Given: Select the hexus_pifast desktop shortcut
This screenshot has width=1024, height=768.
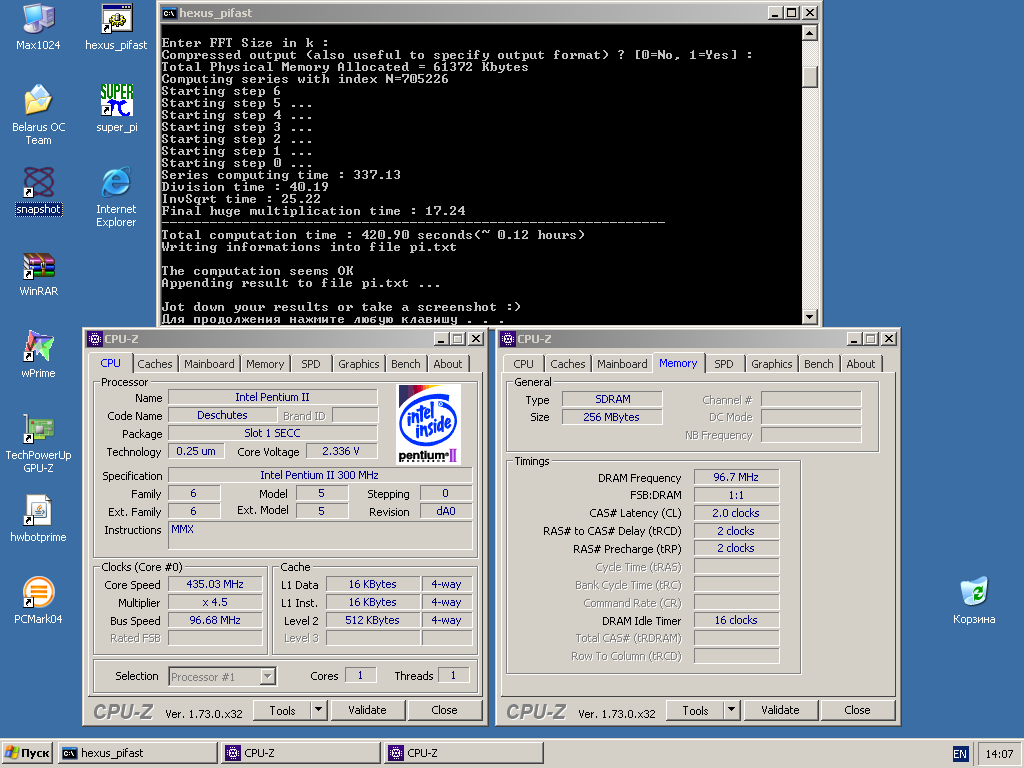Looking at the screenshot, I should [x=116, y=27].
